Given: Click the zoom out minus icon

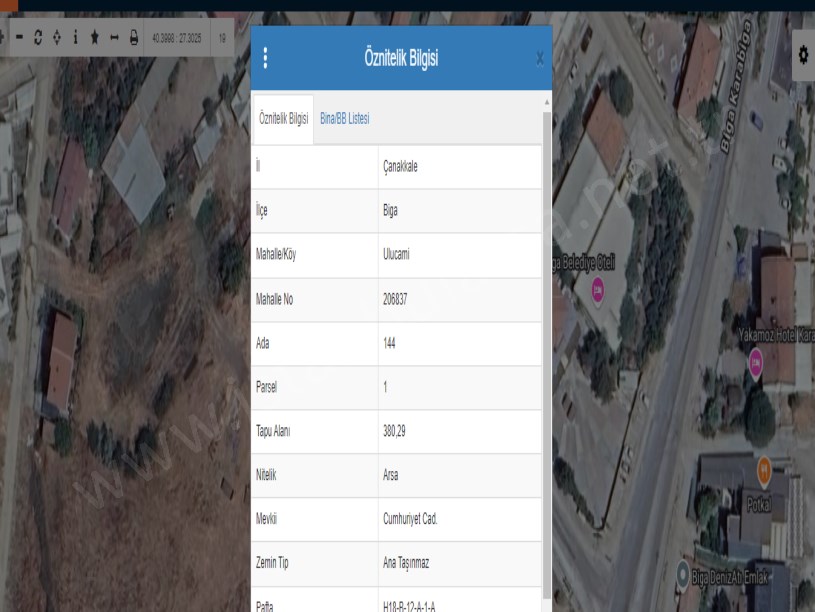Looking at the screenshot, I should 18,37.
